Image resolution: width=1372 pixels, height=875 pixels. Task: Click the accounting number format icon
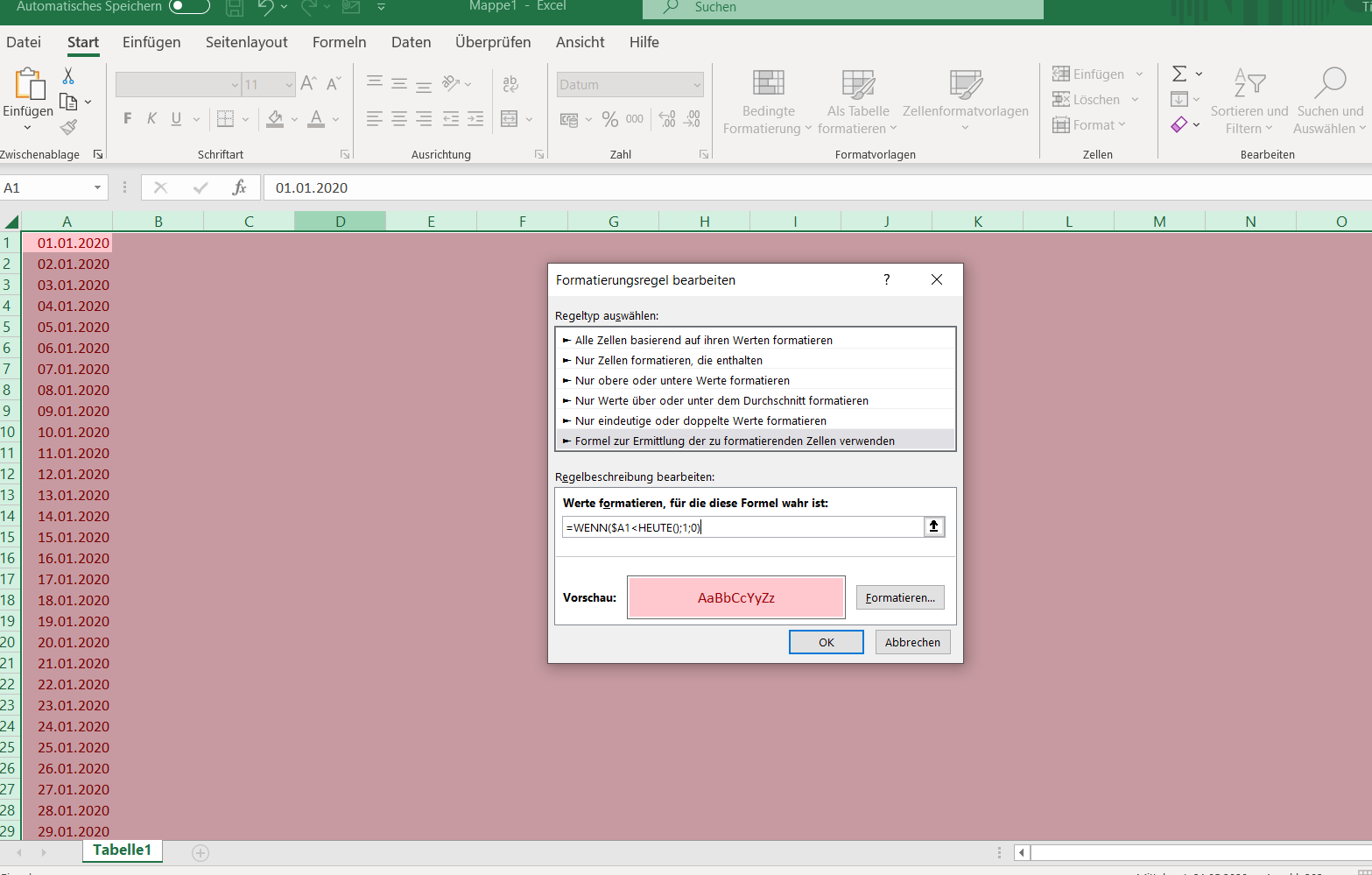tap(569, 119)
